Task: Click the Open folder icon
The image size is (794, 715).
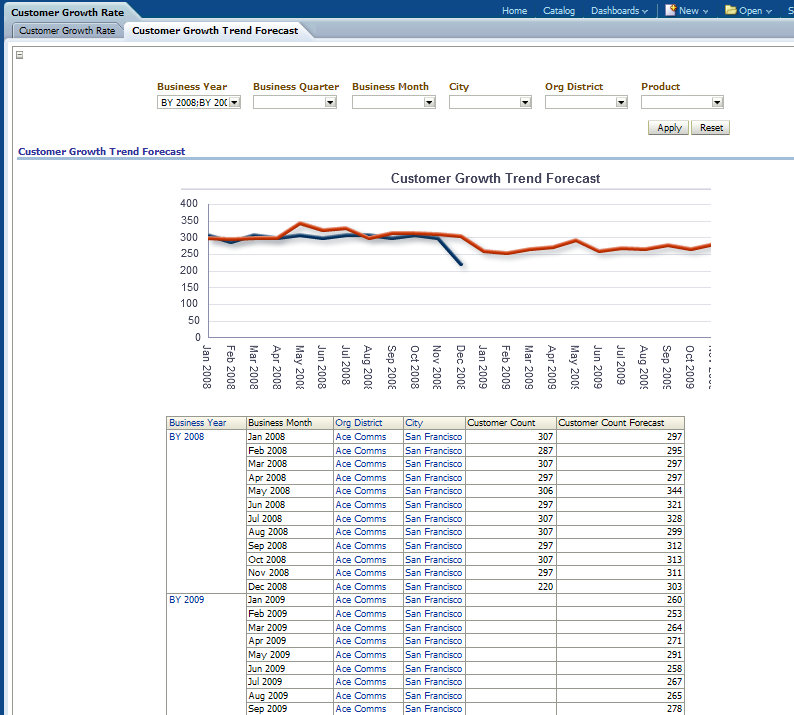Action: [x=731, y=10]
